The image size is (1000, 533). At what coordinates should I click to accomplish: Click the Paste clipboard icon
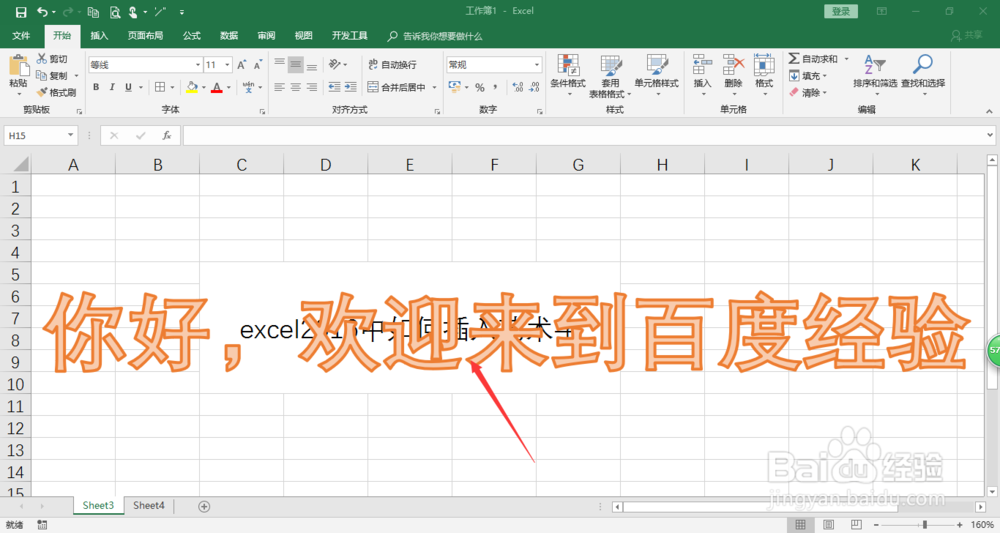pos(18,66)
